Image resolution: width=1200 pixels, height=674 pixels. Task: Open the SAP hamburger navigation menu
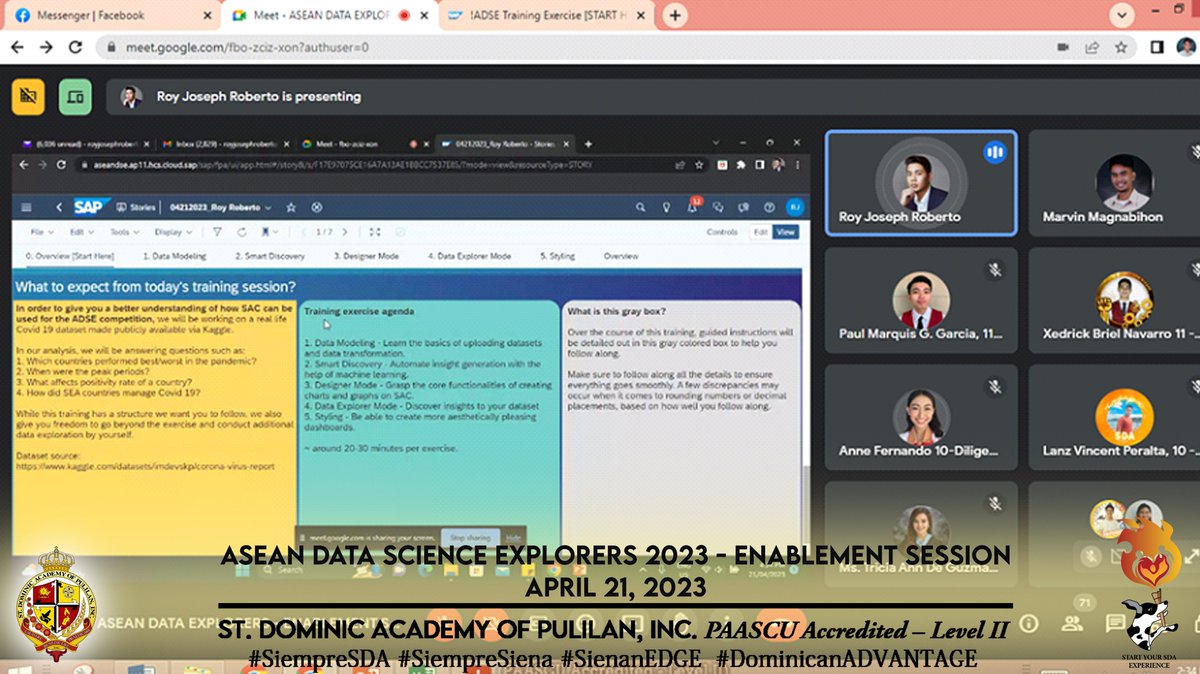(26, 207)
